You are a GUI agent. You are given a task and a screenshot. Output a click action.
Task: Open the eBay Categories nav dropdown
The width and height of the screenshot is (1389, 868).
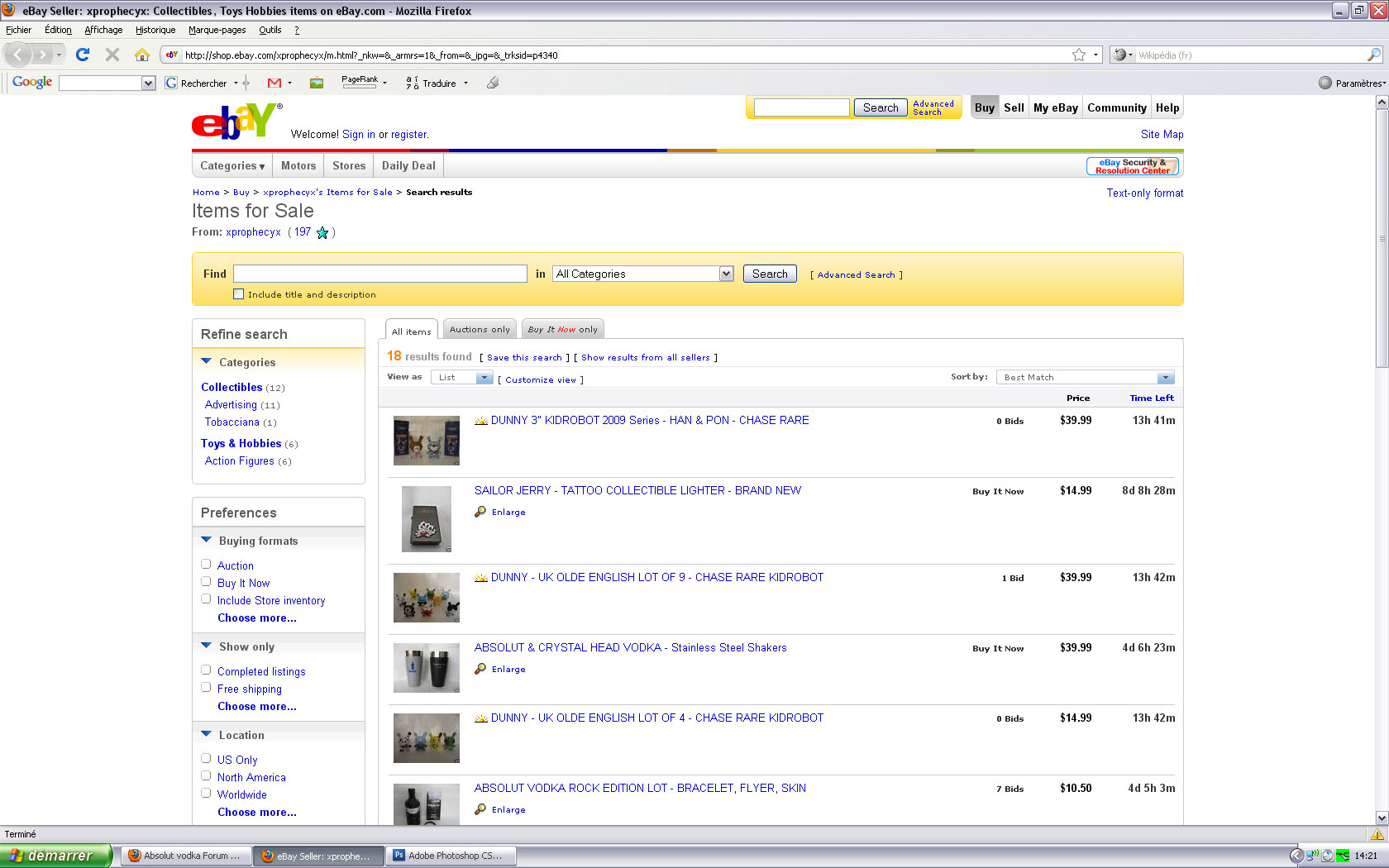point(232,165)
